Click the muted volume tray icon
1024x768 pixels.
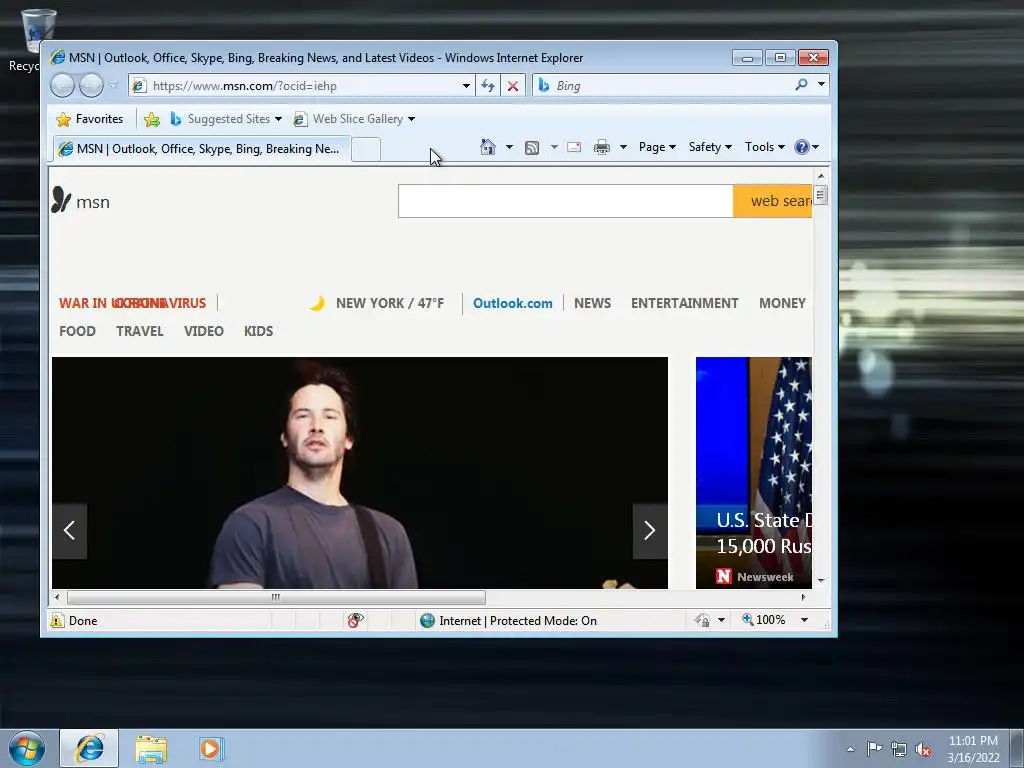tap(923, 749)
